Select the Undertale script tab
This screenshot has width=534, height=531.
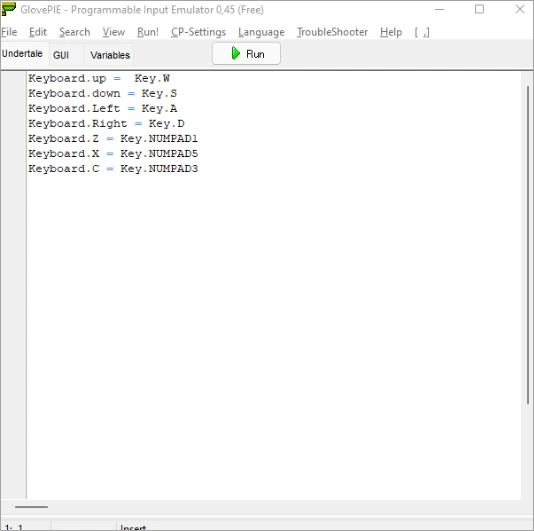[22, 54]
